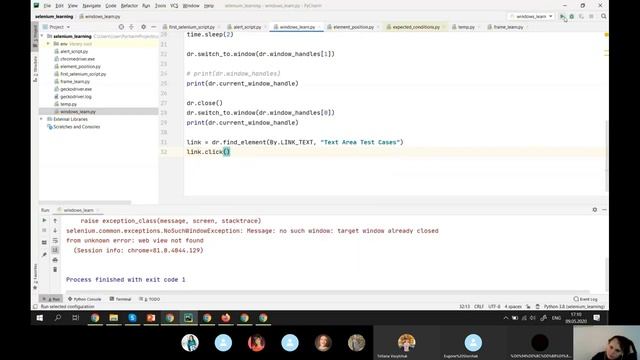640x360 pixels.
Task: Run the windows_learn configuration
Action: (562, 16)
